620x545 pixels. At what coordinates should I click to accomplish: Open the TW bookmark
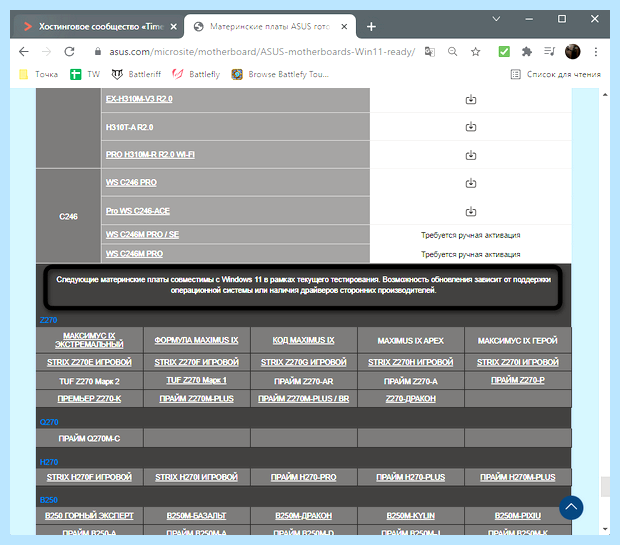coord(85,74)
